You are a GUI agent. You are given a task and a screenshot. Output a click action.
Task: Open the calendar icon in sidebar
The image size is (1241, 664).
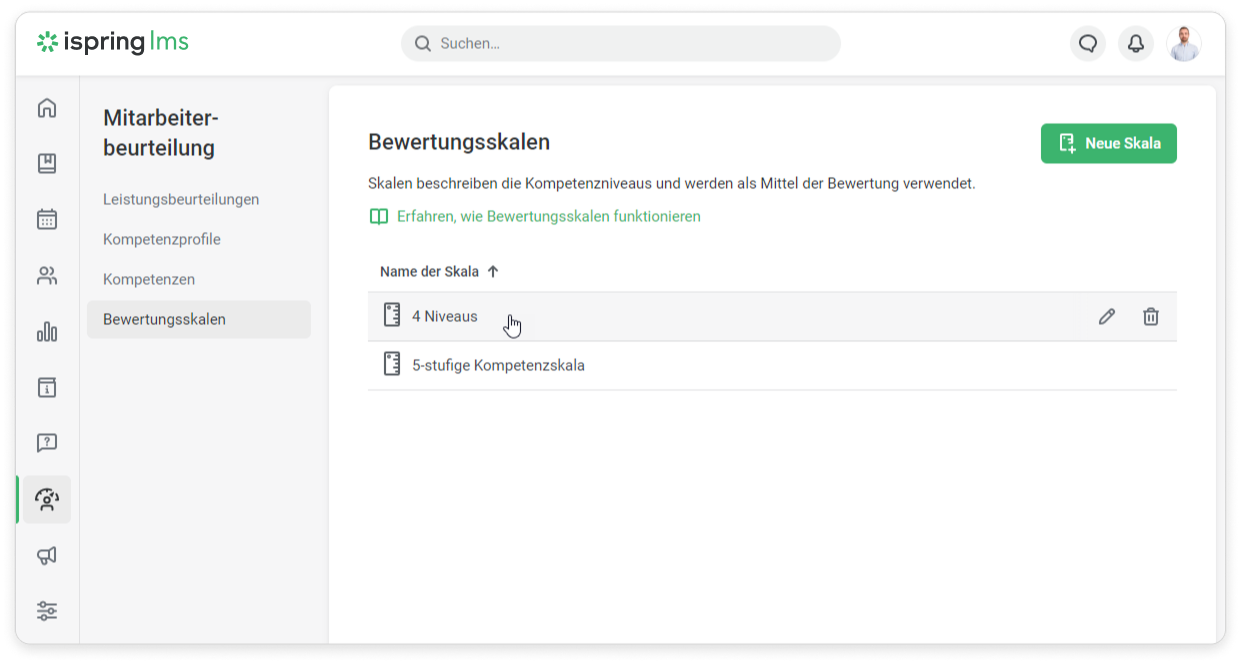point(47,219)
